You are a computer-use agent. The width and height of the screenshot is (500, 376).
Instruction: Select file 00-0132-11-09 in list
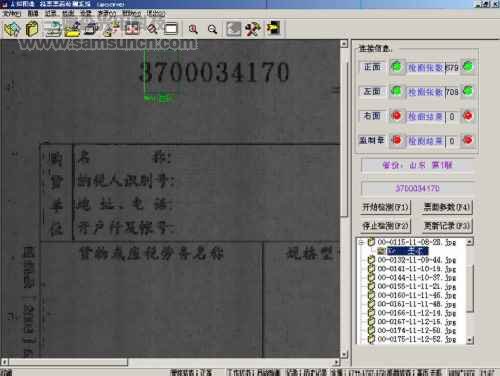[x=417, y=260]
